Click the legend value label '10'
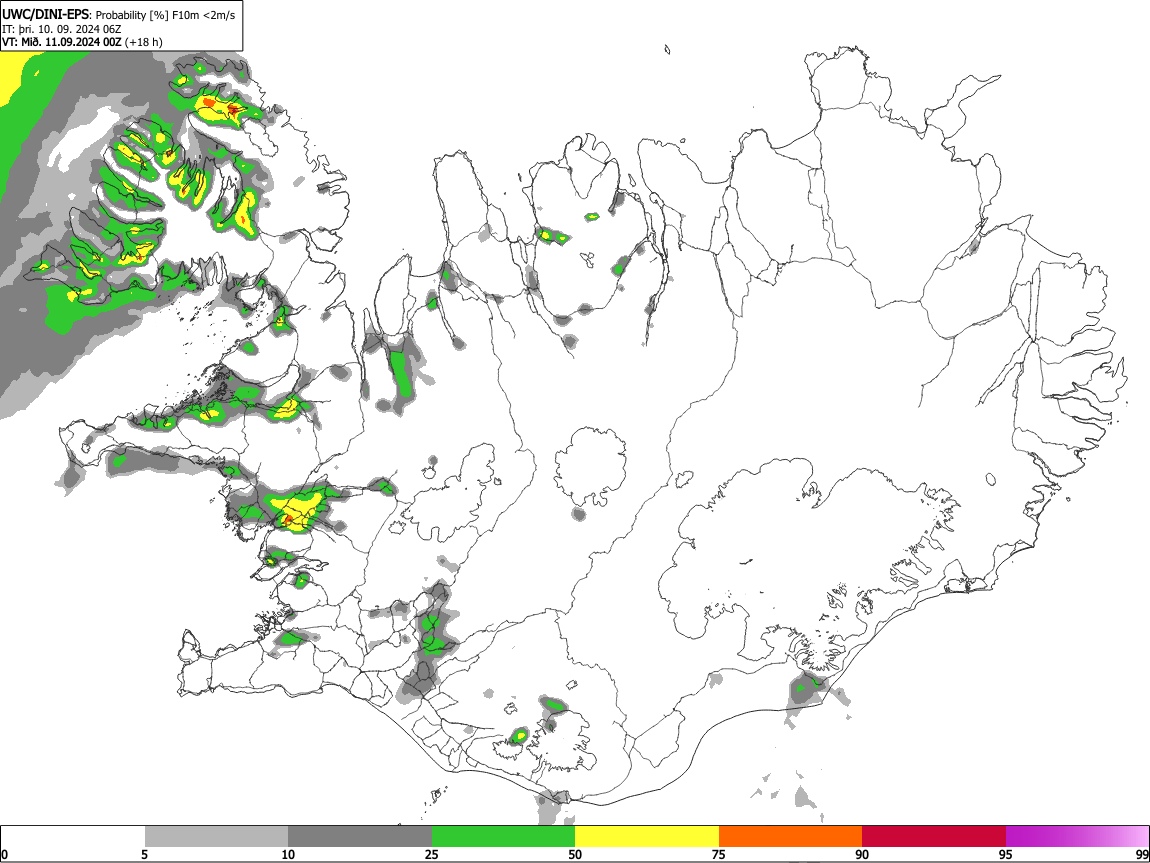The width and height of the screenshot is (1150, 863). [288, 855]
